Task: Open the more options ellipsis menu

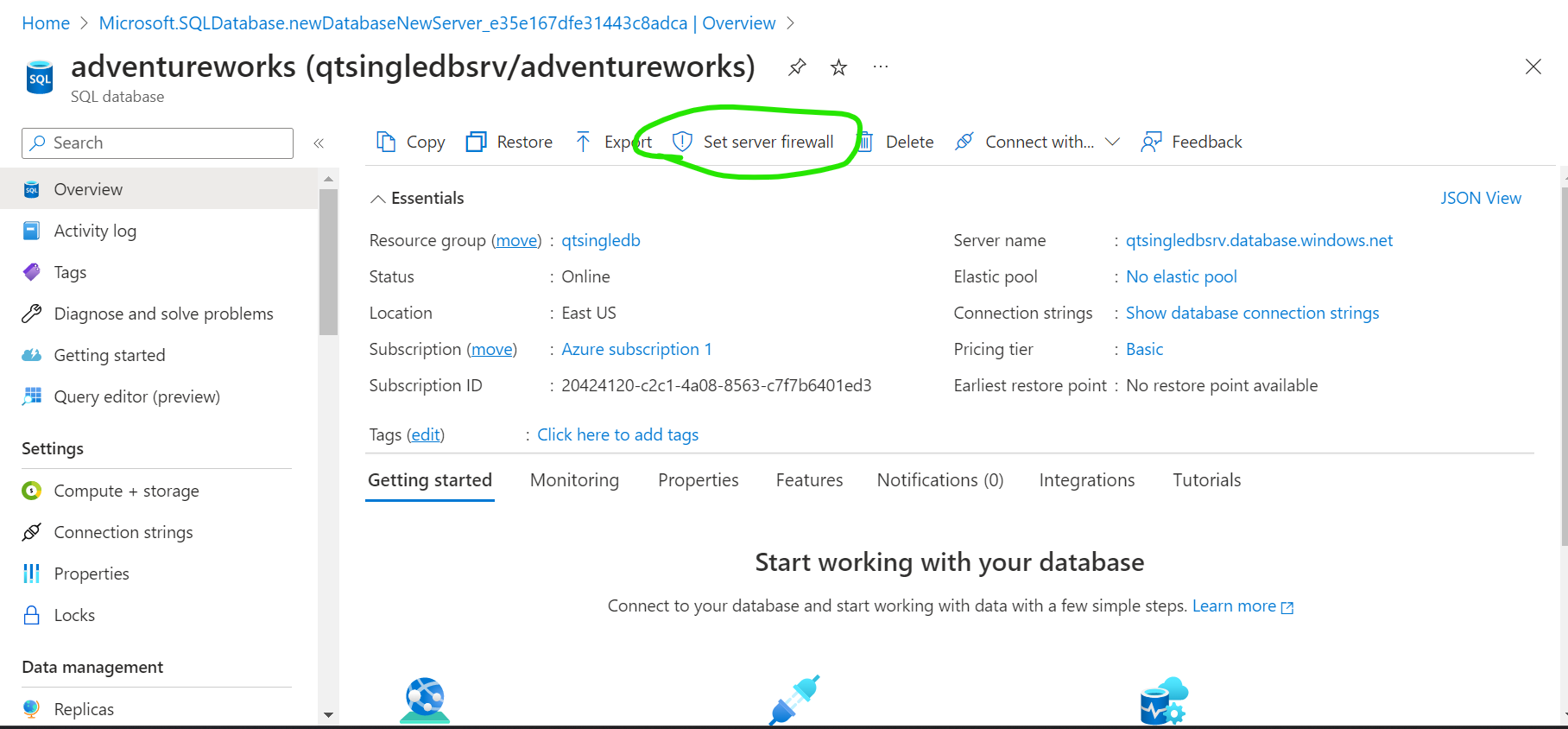Action: click(881, 67)
